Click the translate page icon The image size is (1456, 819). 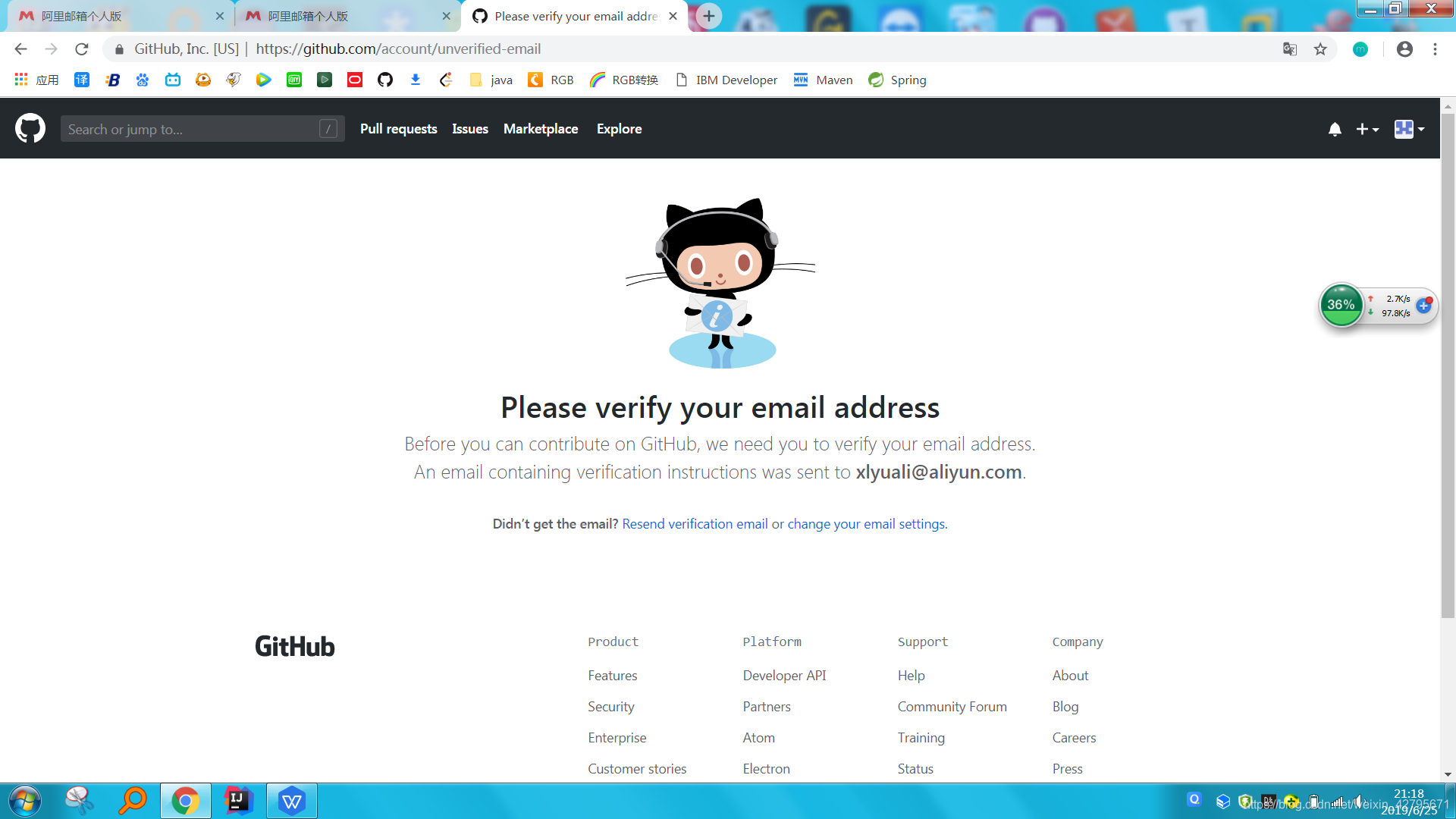click(1289, 49)
